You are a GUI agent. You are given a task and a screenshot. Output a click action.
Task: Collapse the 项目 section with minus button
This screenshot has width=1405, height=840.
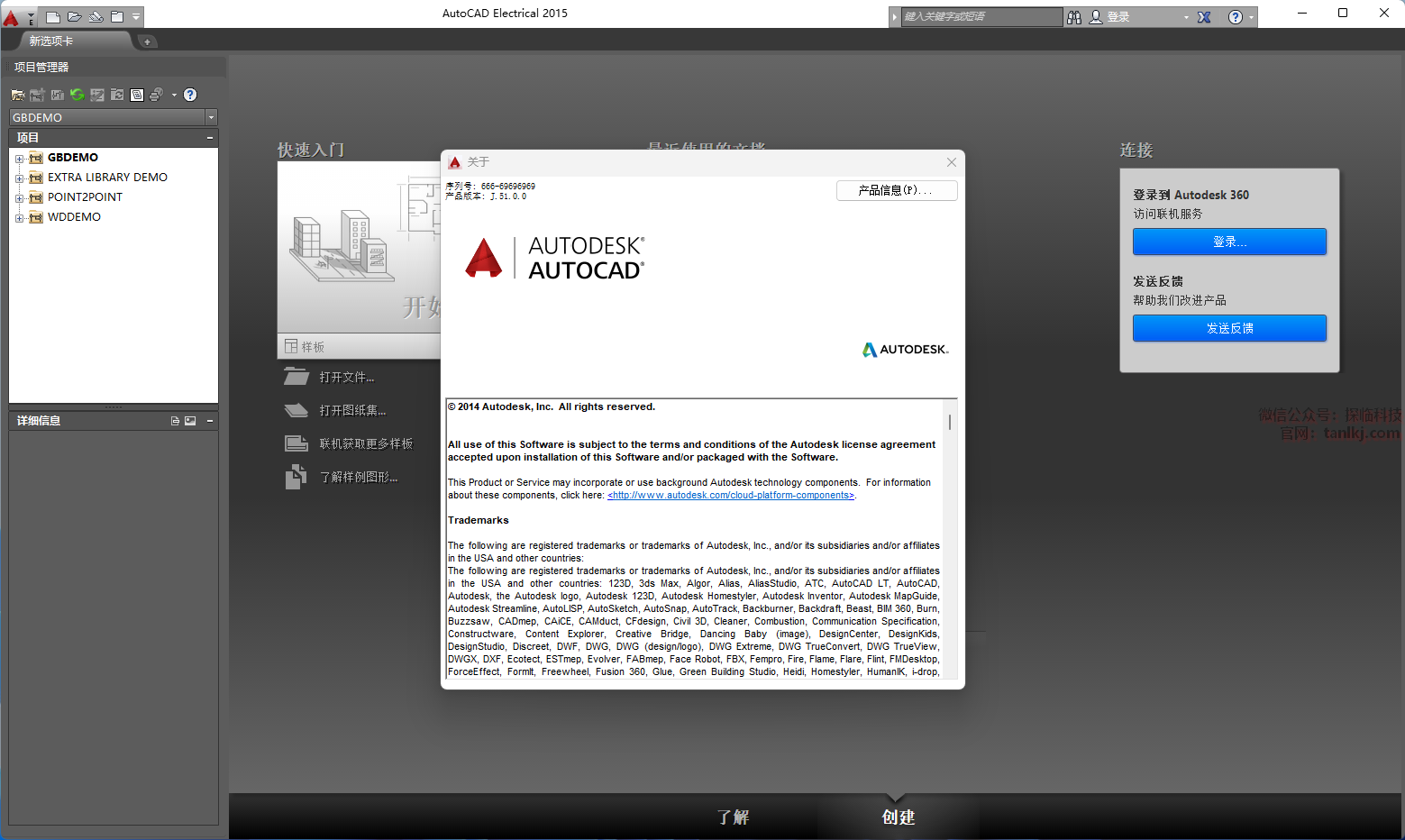tap(210, 138)
